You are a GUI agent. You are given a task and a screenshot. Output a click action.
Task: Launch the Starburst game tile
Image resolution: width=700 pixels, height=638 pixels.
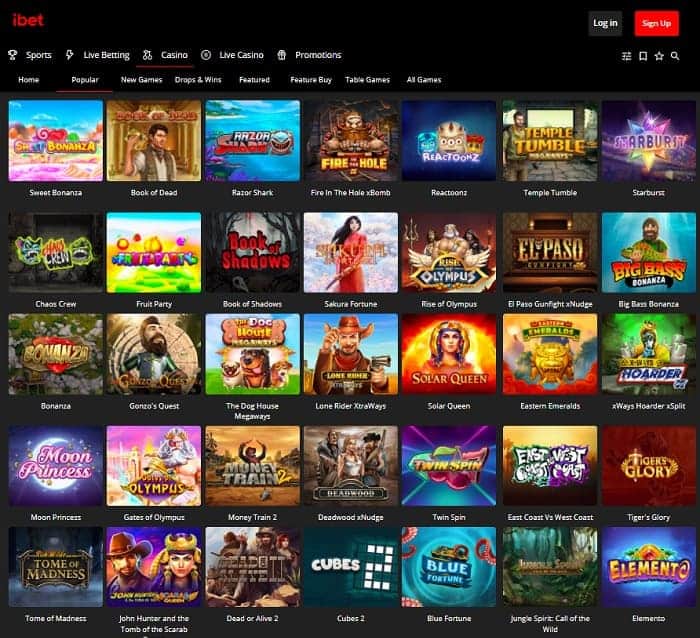[x=649, y=141]
